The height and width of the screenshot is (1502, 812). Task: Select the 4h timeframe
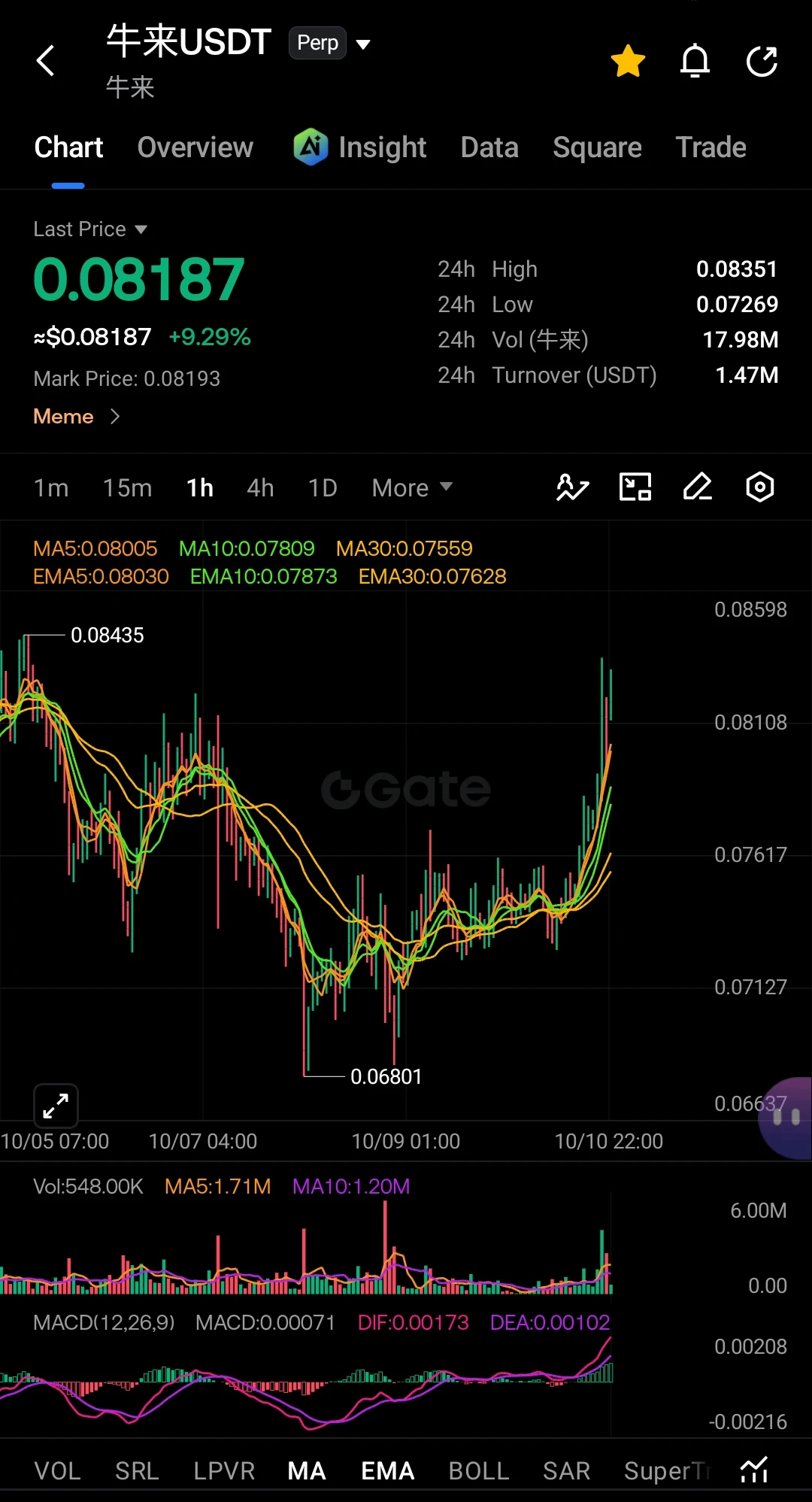[260, 487]
